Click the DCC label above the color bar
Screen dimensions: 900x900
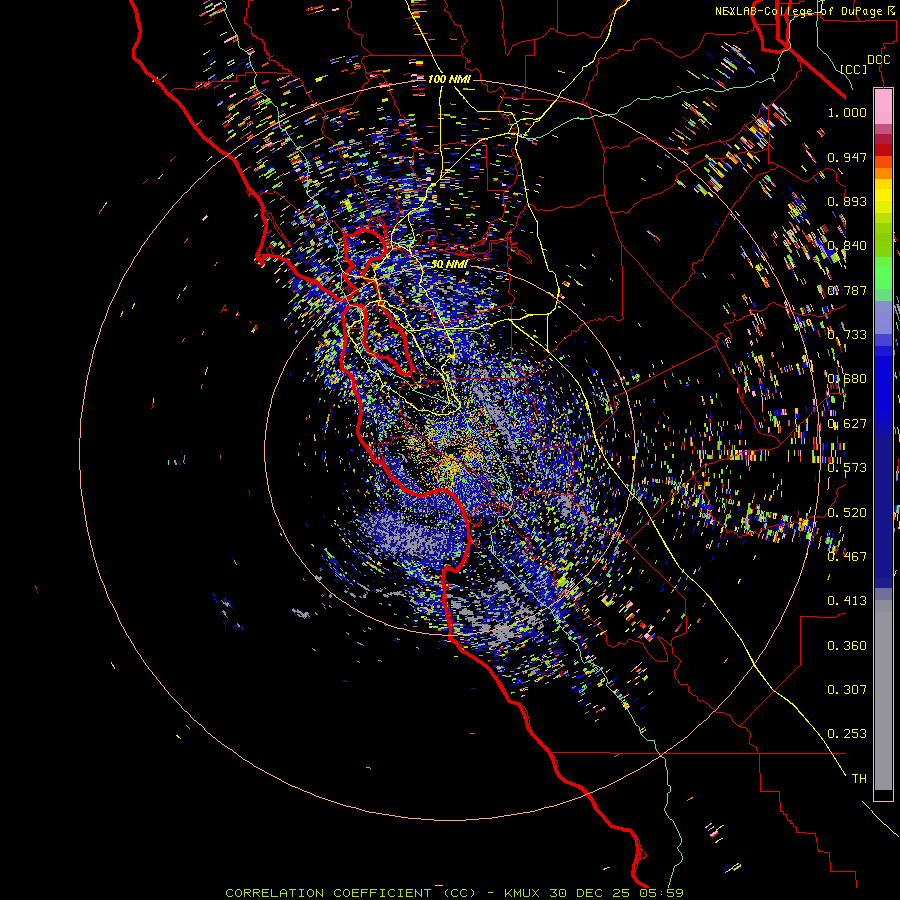[x=878, y=60]
